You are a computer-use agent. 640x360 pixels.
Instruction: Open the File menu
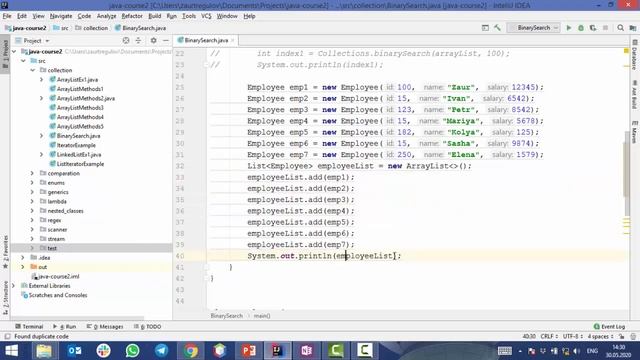click(x=7, y=16)
